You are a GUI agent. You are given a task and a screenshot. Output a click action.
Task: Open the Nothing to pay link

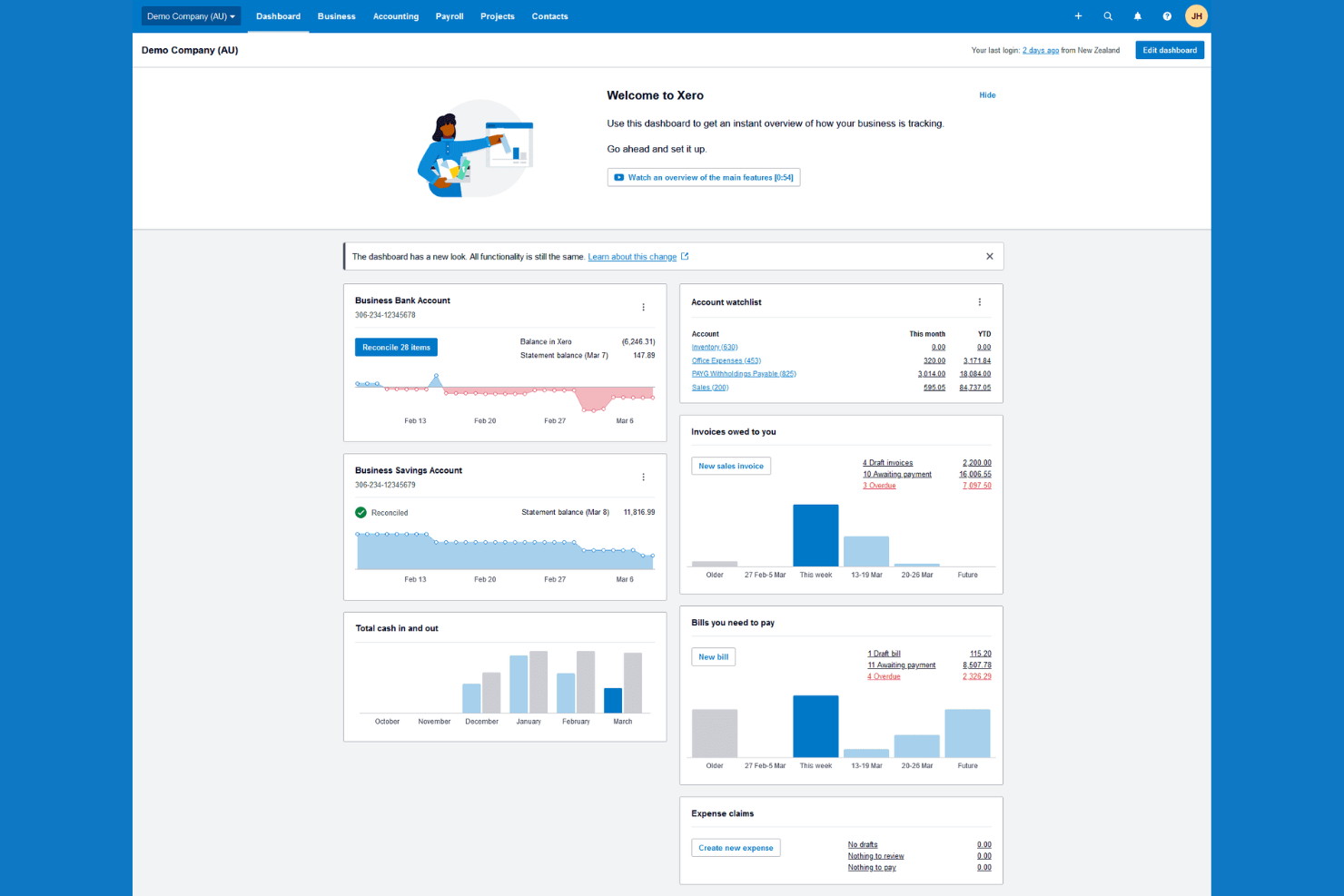pos(872,868)
